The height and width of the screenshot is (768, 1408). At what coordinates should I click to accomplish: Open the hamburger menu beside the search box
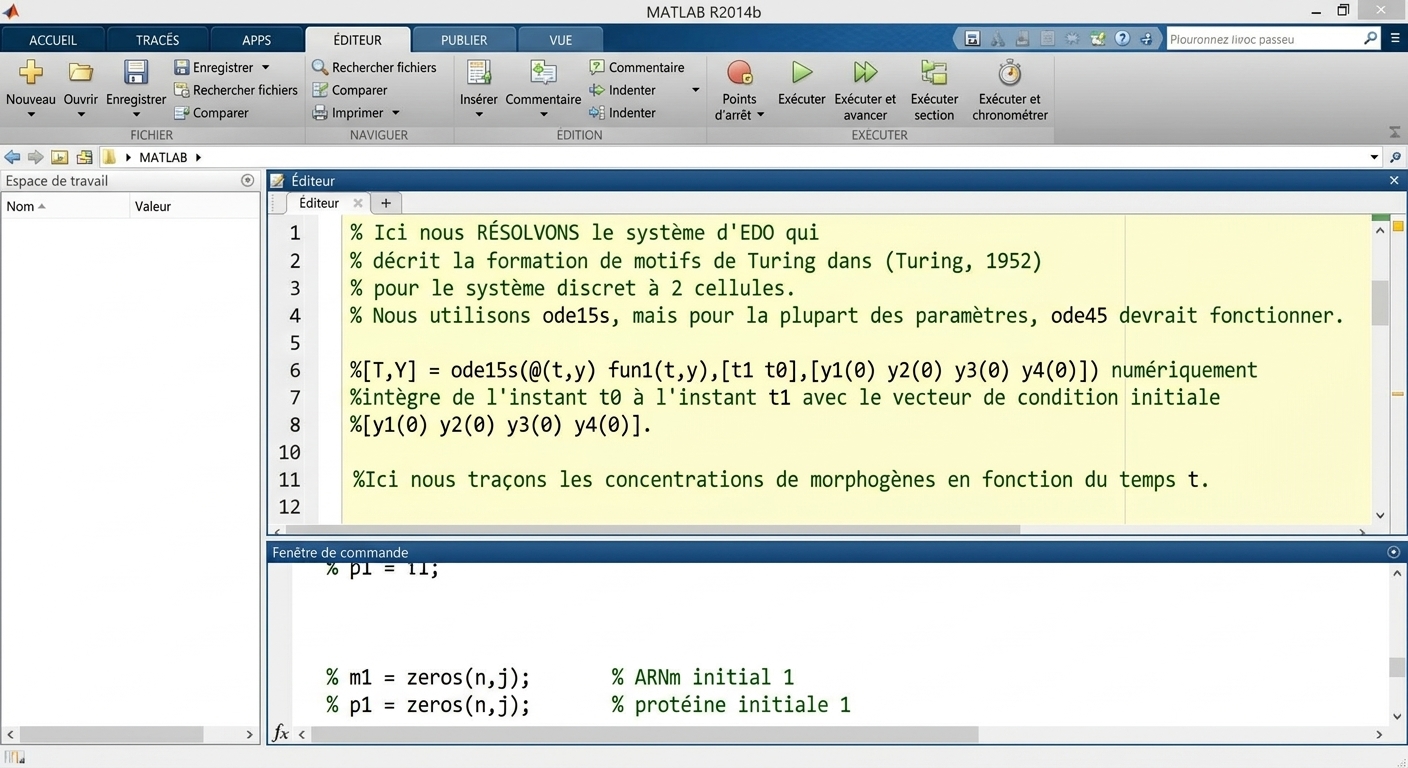1395,39
